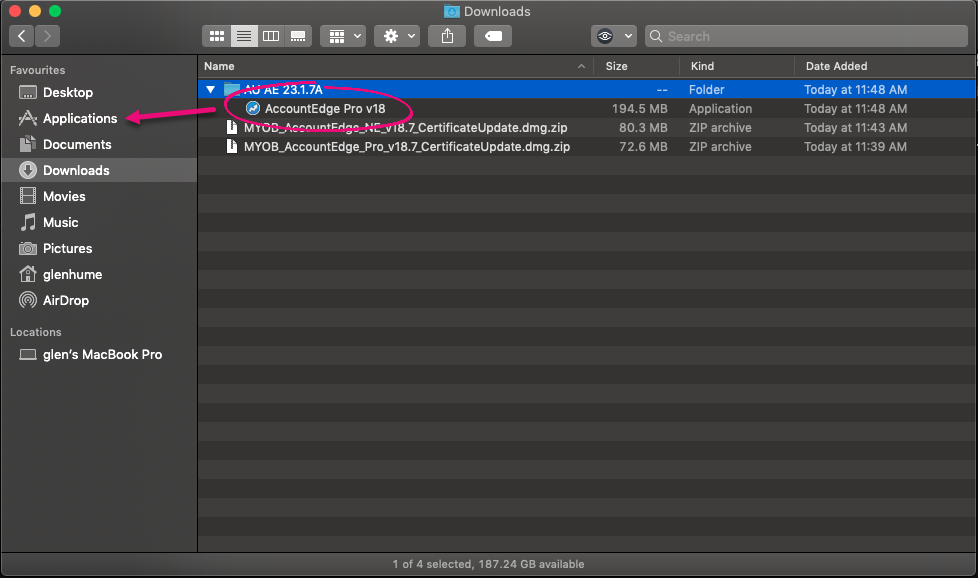Select AirDrop in the sidebar
The height and width of the screenshot is (578, 978).
click(65, 300)
